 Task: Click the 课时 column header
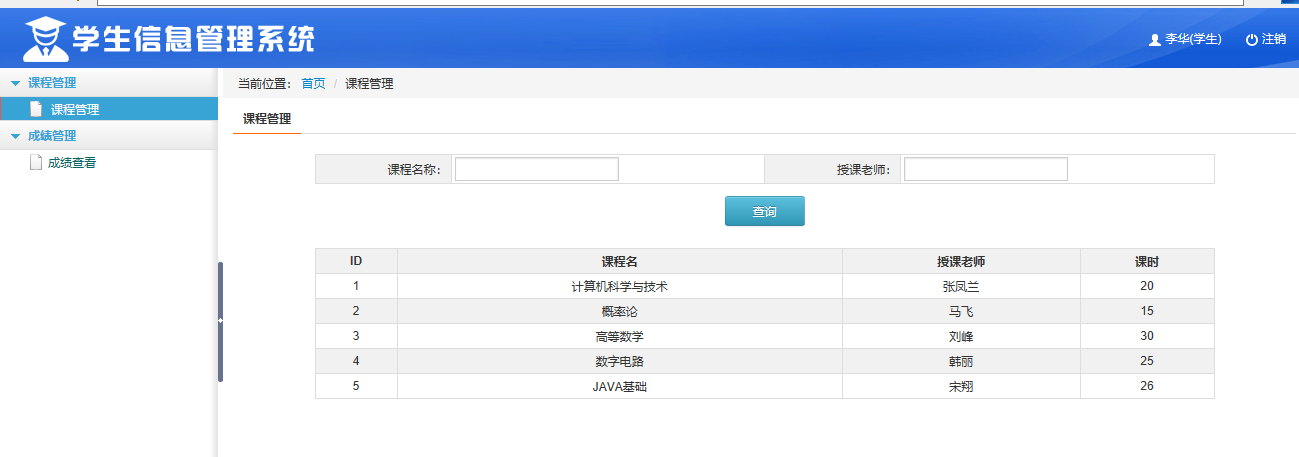click(x=1147, y=261)
